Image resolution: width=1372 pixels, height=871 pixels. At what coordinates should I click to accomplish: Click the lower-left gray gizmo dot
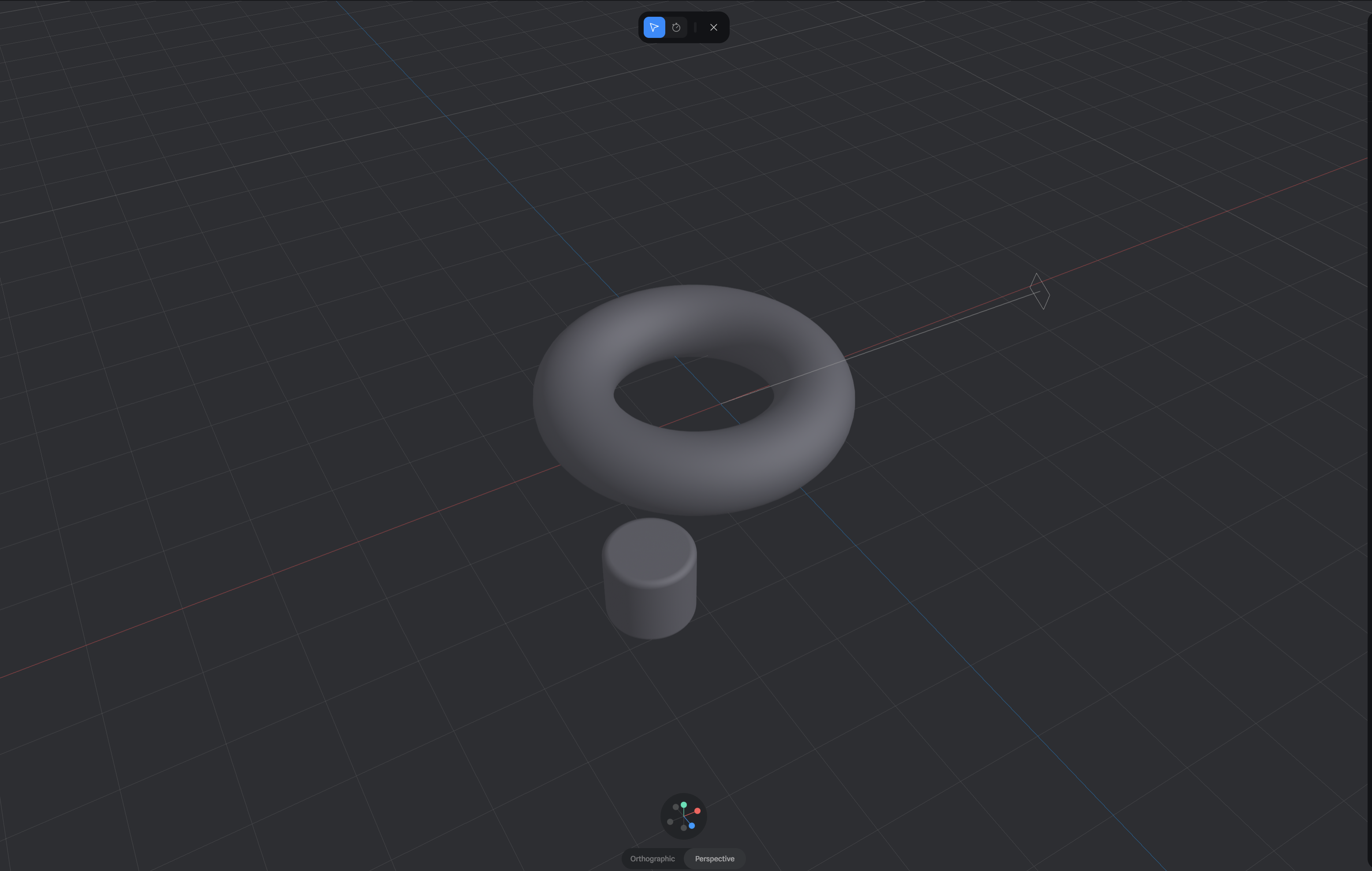[x=670, y=822]
